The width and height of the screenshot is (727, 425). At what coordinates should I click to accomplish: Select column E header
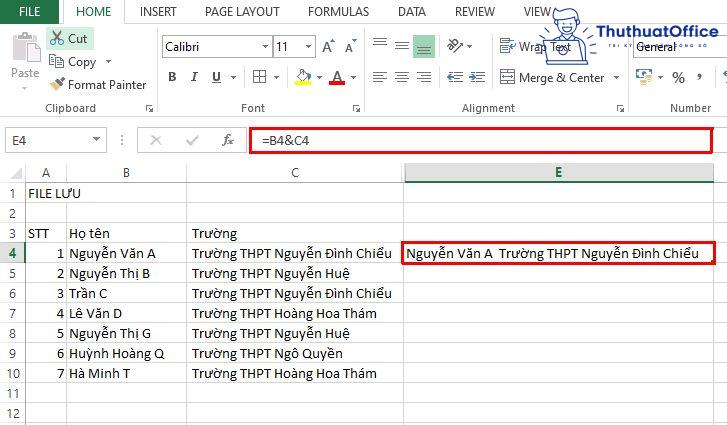(559, 172)
